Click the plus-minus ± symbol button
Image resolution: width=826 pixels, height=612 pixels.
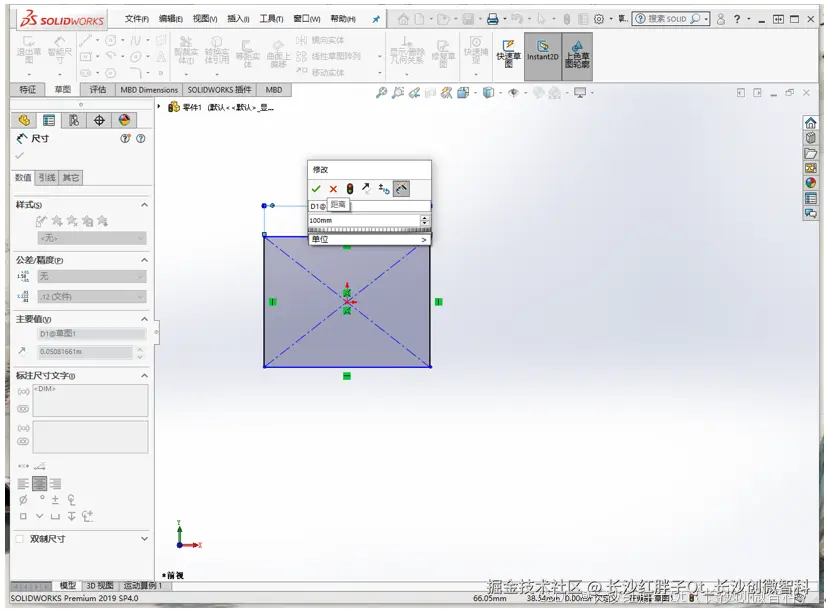tap(55, 500)
